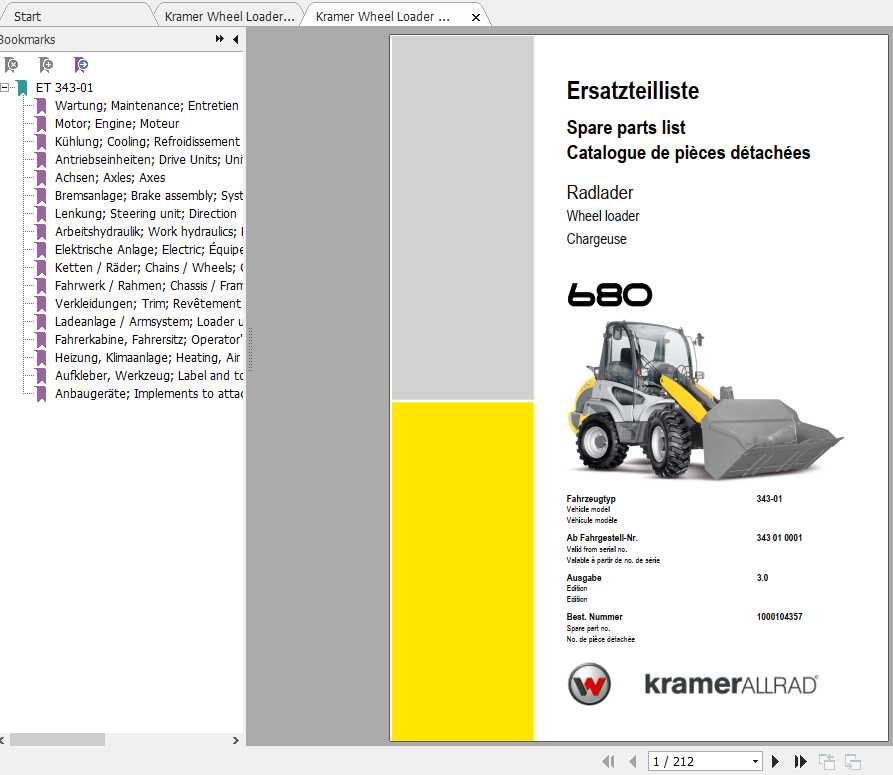Open the Aufkleber, Werkzeug bookmark
The height and width of the screenshot is (775, 893).
(149, 376)
